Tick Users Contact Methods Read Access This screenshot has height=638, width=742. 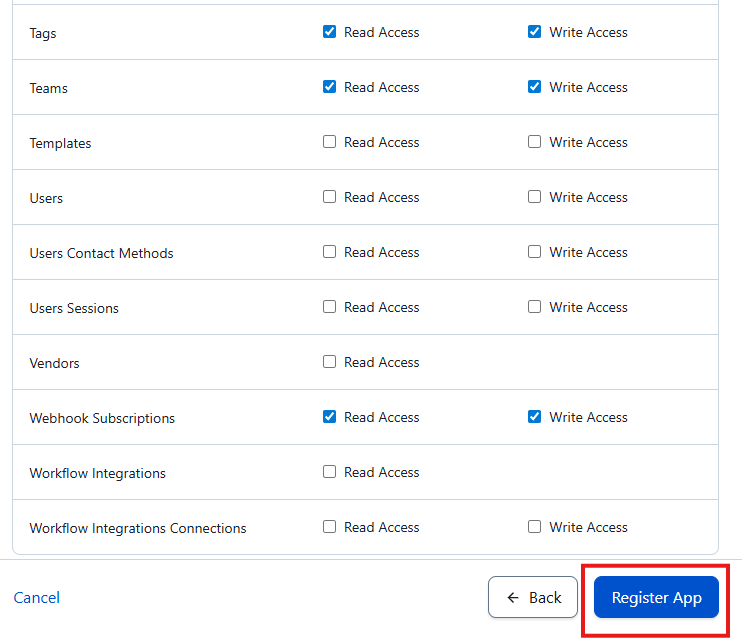pos(330,252)
